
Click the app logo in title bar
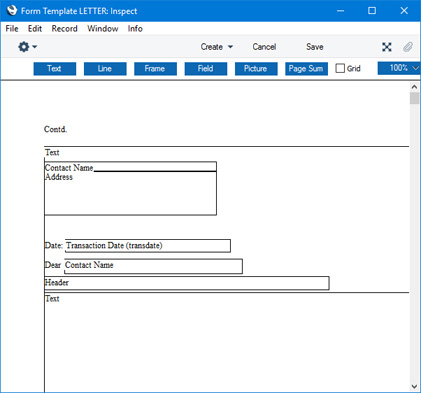pyautogui.click(x=12, y=11)
